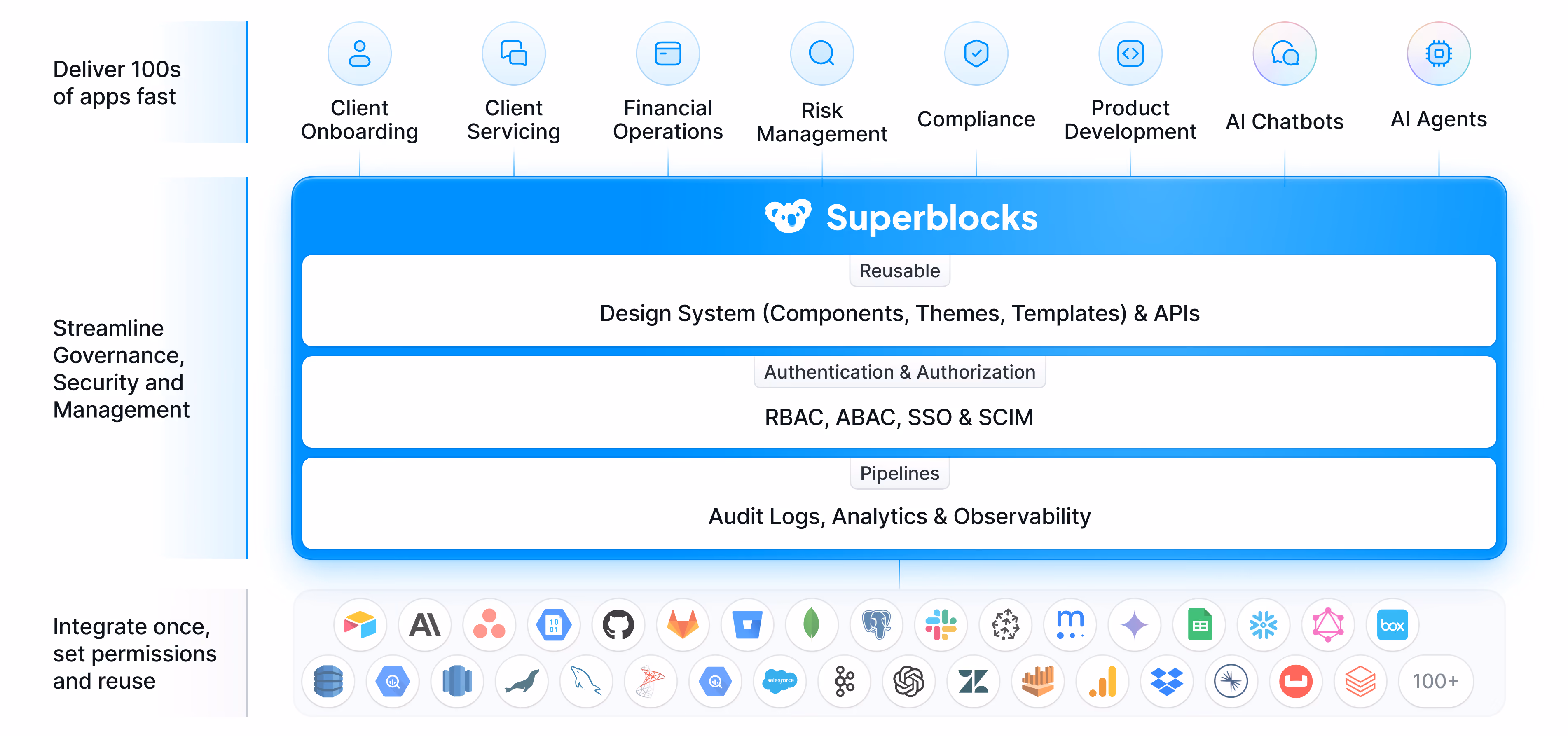Click the AI Agents chip icon
The height and width of the screenshot is (736, 1568).
tap(1439, 54)
